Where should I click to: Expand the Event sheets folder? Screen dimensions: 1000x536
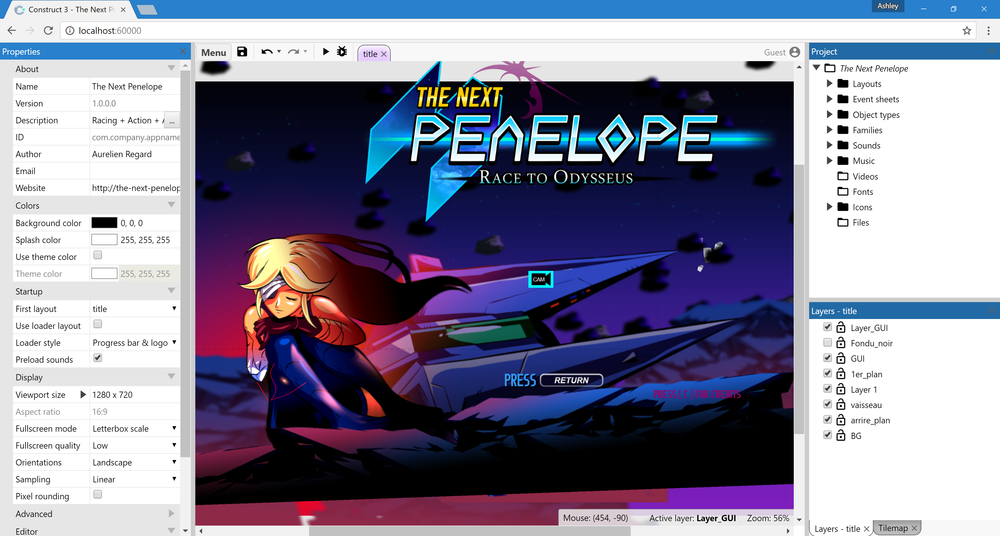830,99
